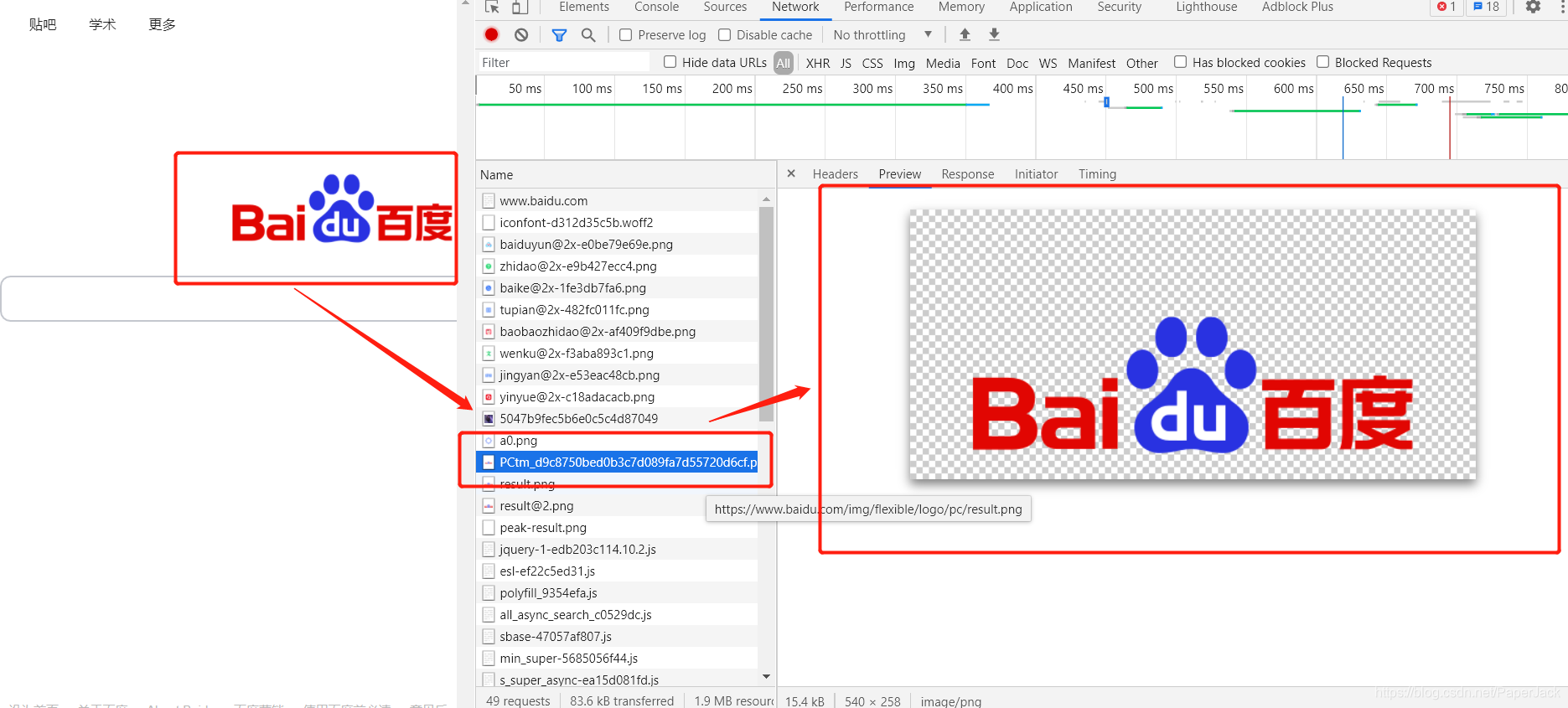Toggle Blocked Requests checkbox
Screen dimensions: 1568x708
[x=1322, y=62]
